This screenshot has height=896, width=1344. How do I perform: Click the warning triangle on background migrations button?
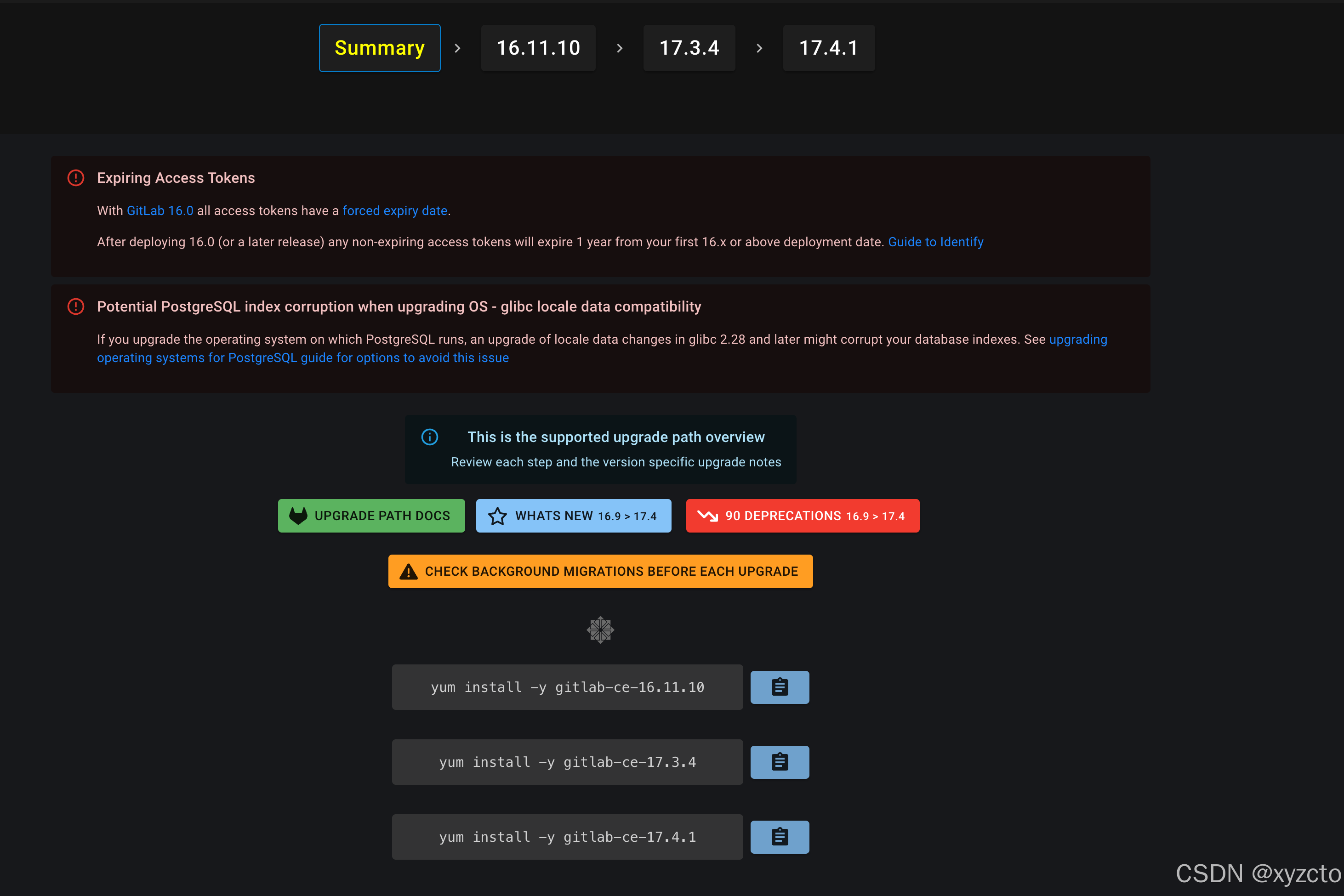[408, 572]
